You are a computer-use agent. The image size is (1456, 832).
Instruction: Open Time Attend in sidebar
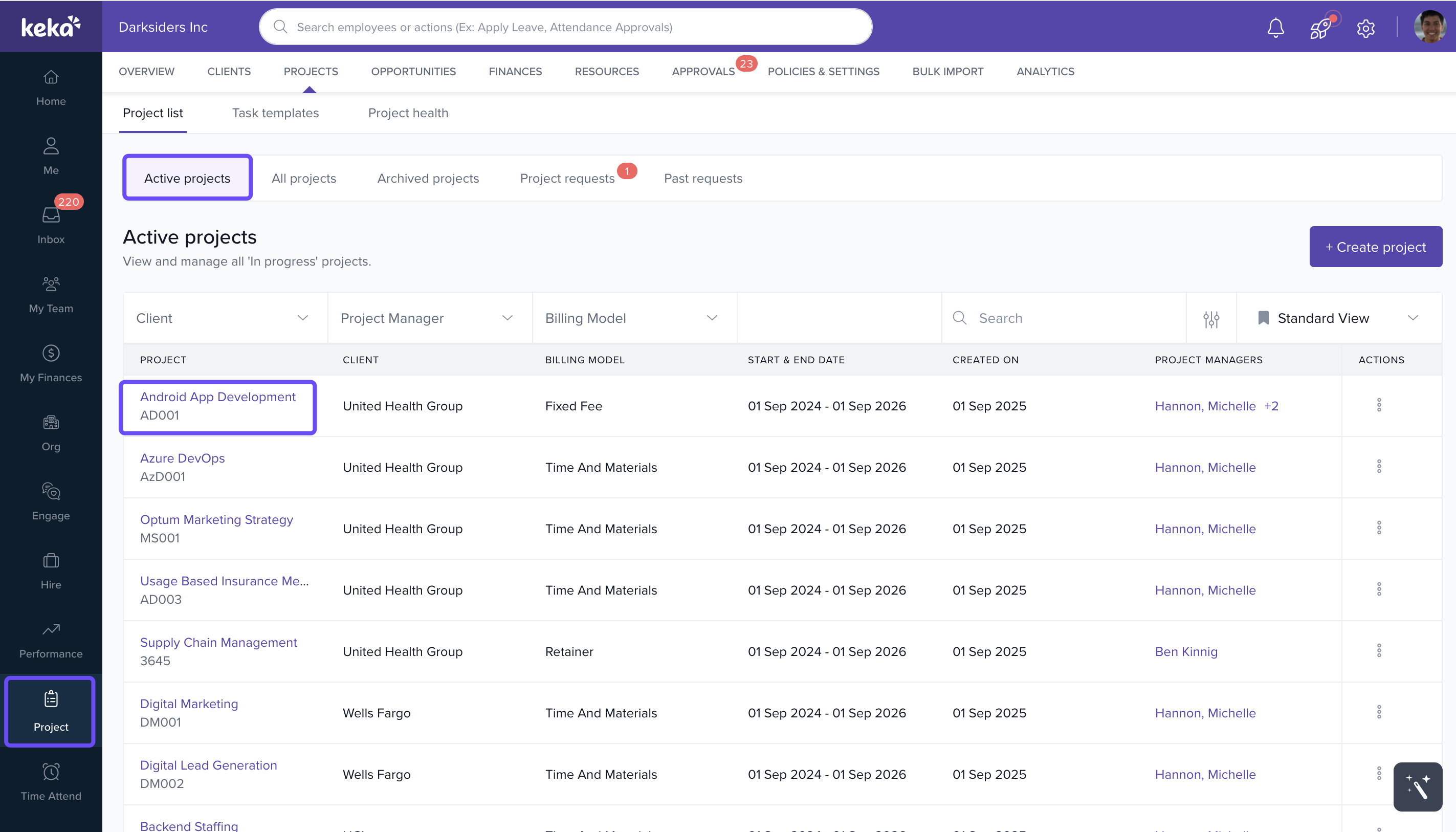pyautogui.click(x=51, y=782)
